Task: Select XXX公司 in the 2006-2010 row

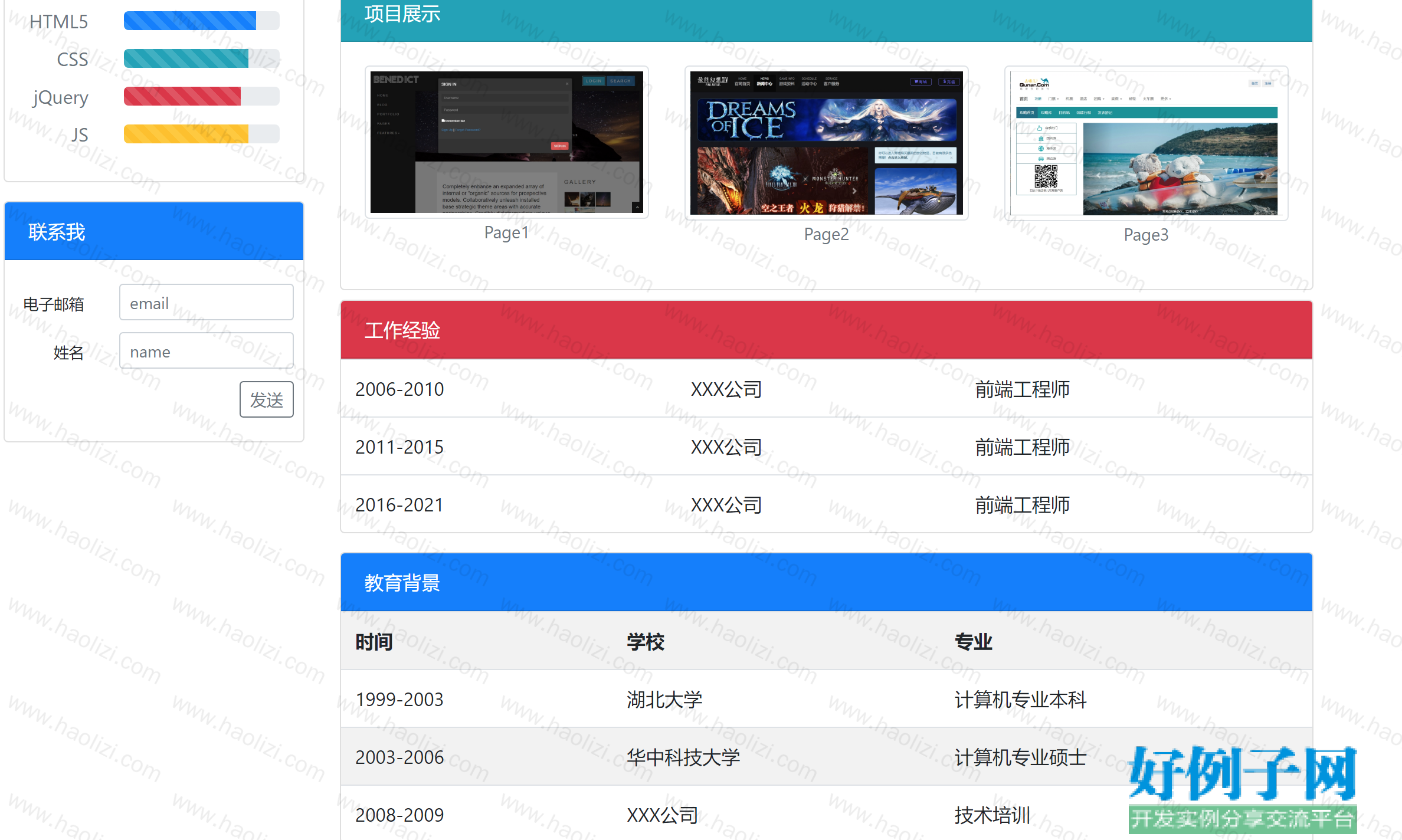Action: (726, 389)
